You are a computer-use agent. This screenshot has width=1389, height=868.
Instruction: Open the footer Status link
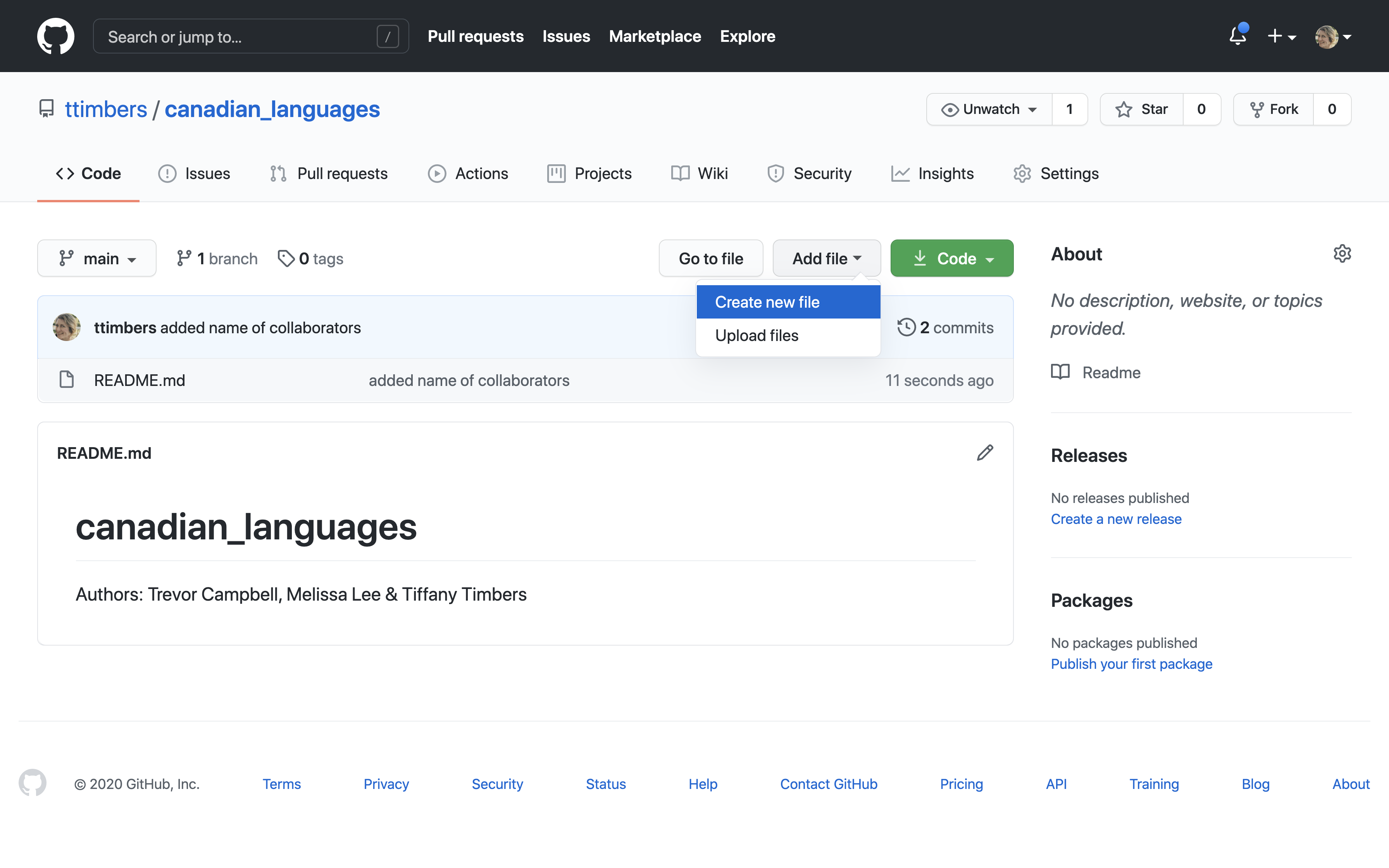click(605, 784)
